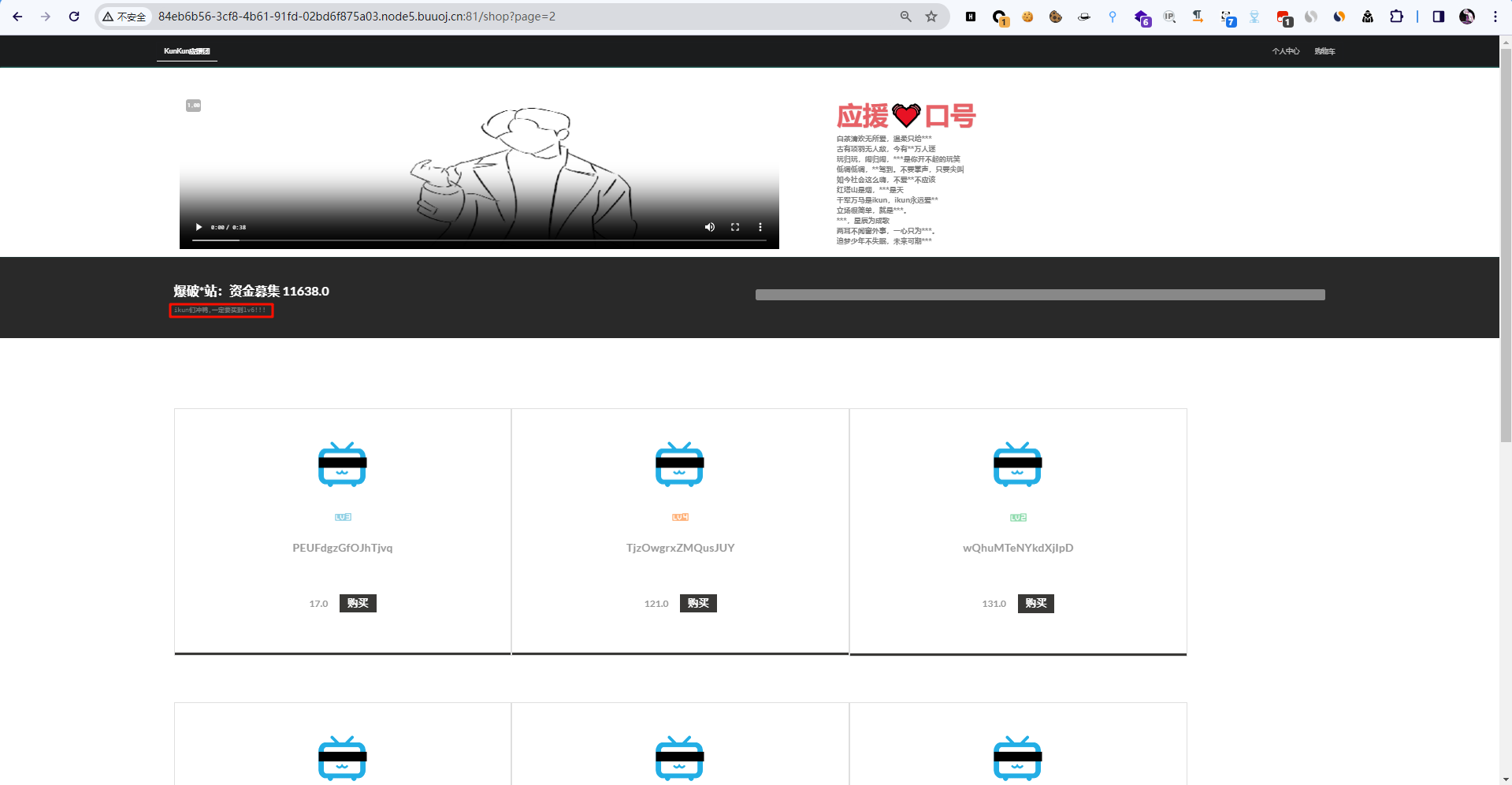1512x785 pixels.
Task: Click the 应援口号 slogan heading
Action: (x=906, y=116)
